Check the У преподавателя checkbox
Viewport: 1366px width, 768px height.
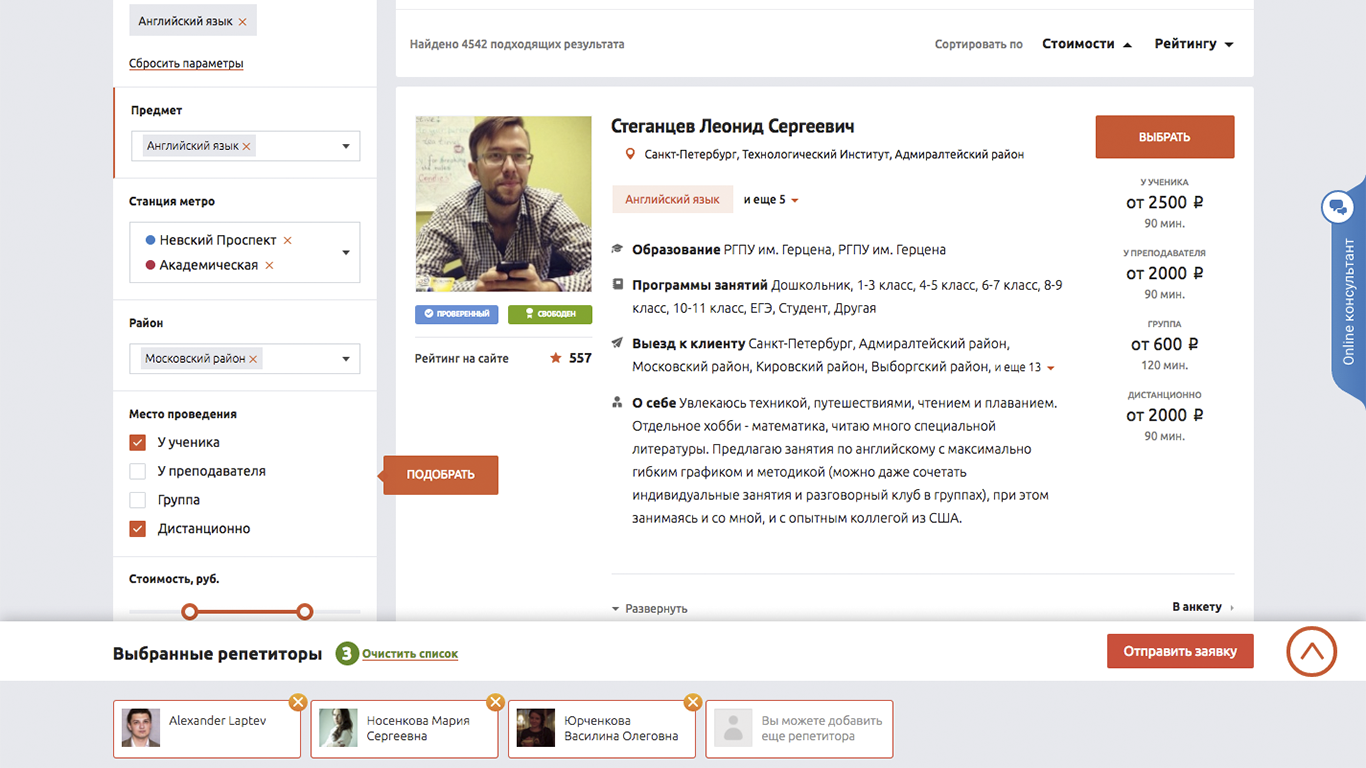coord(138,471)
